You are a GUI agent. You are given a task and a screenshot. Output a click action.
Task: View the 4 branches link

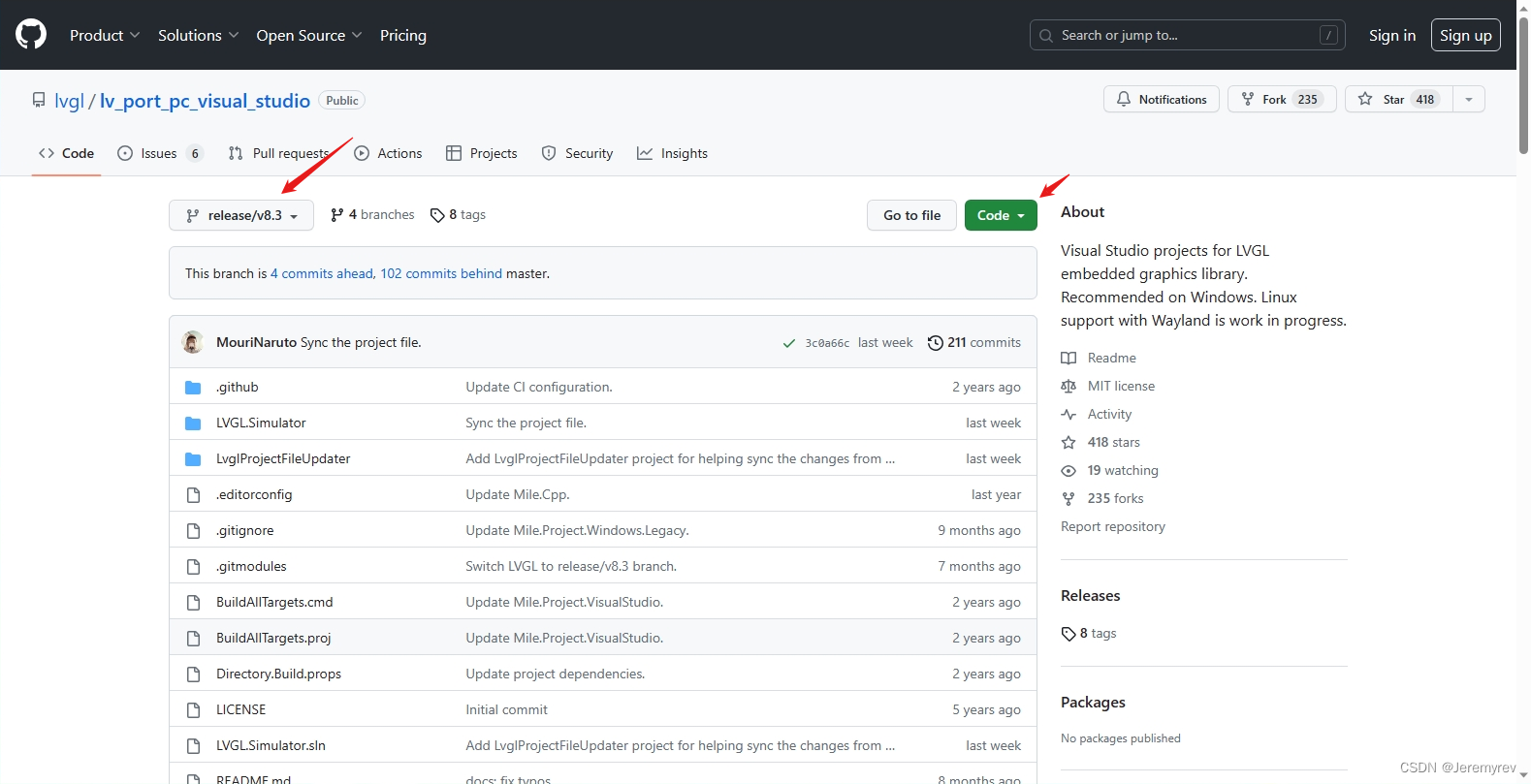pyautogui.click(x=372, y=215)
